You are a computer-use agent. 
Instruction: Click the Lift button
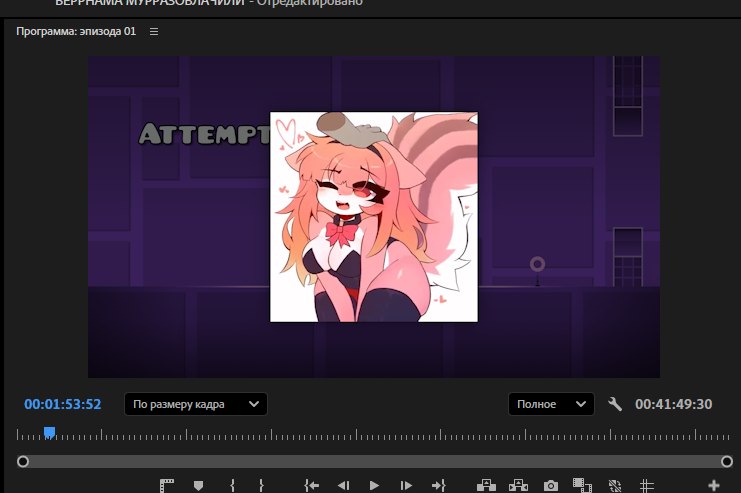coord(486,485)
